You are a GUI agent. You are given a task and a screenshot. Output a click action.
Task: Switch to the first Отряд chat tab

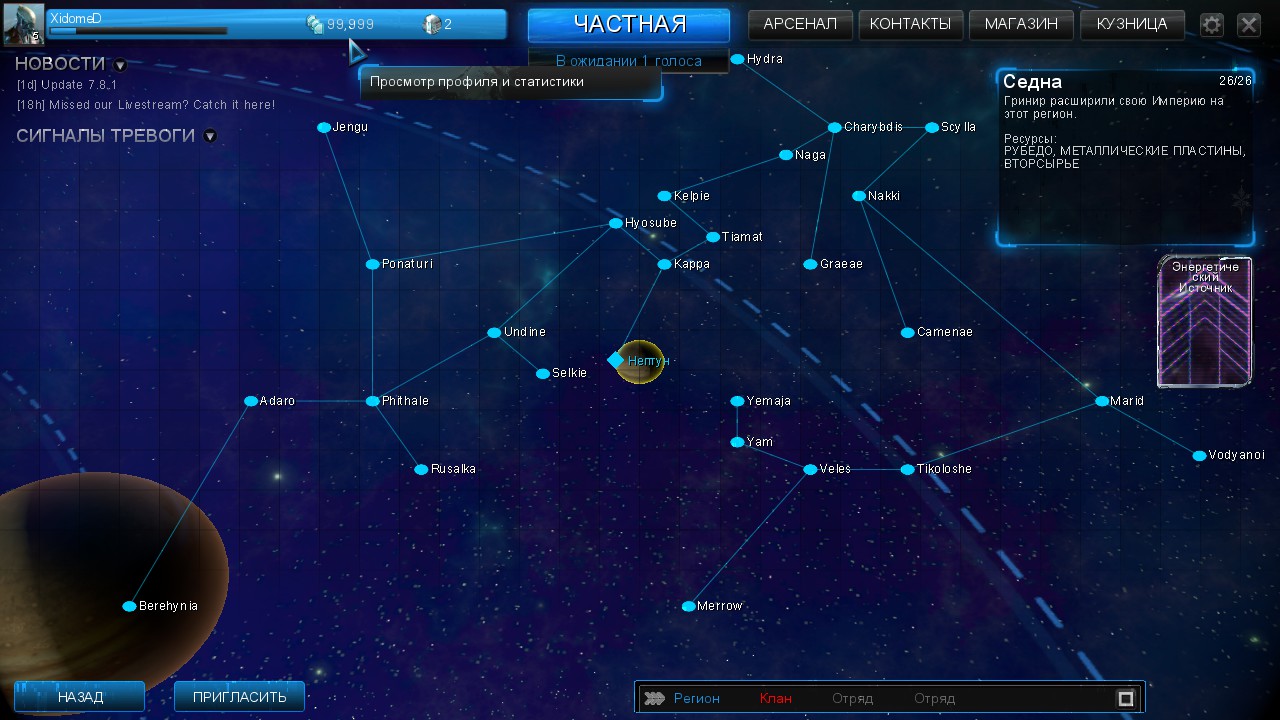tap(852, 698)
